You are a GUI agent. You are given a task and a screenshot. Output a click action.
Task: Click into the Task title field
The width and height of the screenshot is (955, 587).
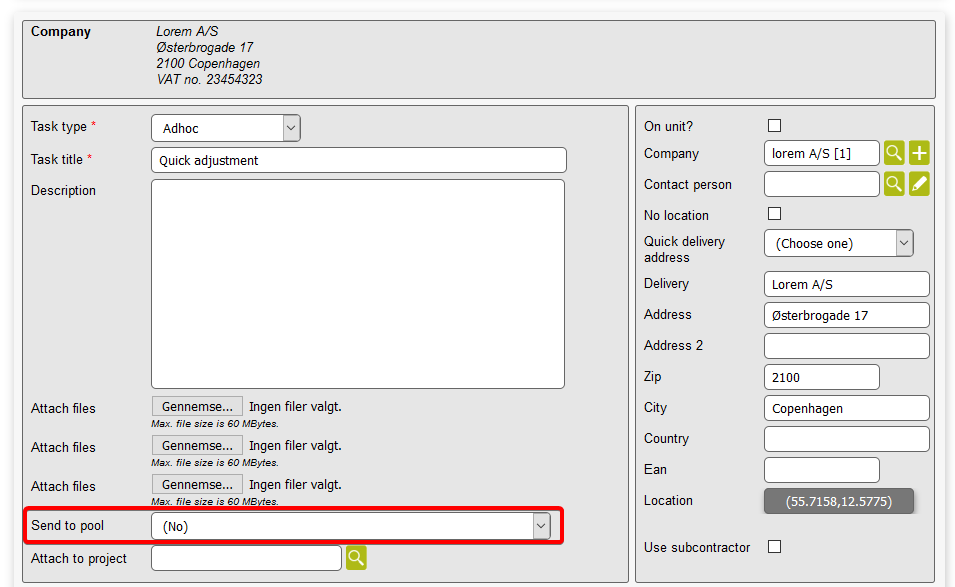click(358, 160)
